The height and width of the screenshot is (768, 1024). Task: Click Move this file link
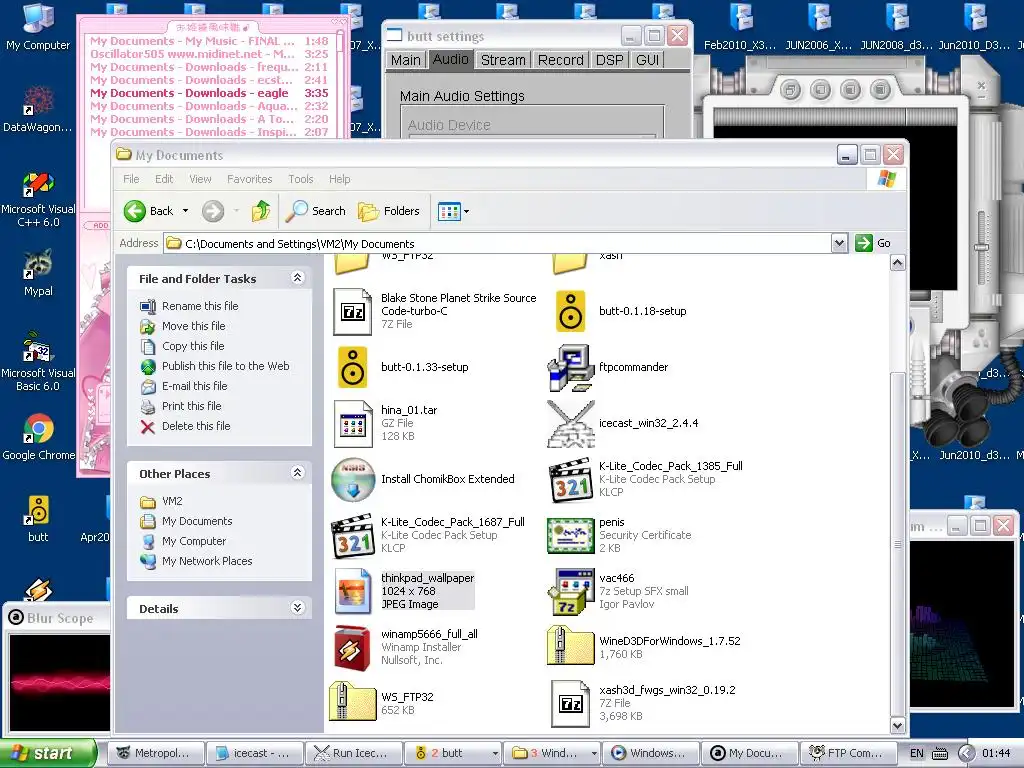tap(193, 326)
